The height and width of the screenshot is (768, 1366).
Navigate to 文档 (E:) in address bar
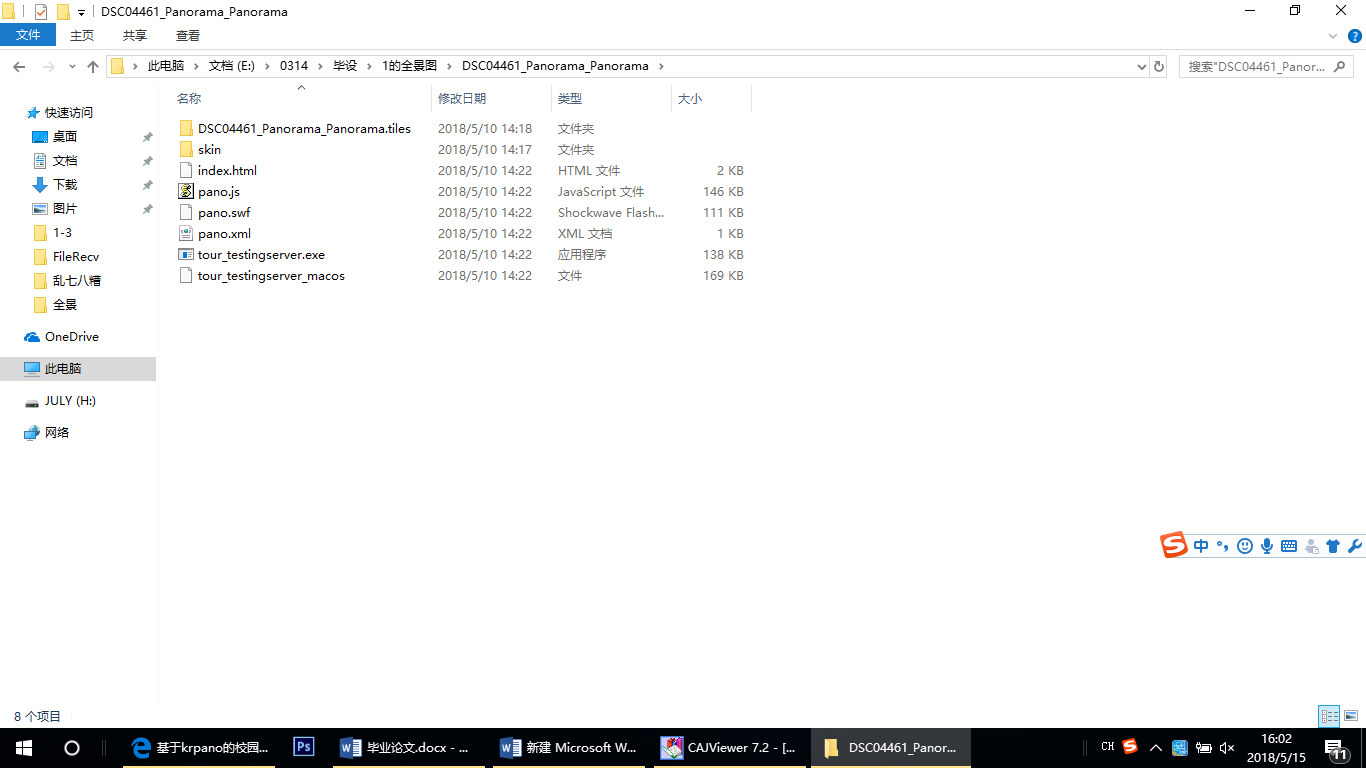pyautogui.click(x=232, y=66)
